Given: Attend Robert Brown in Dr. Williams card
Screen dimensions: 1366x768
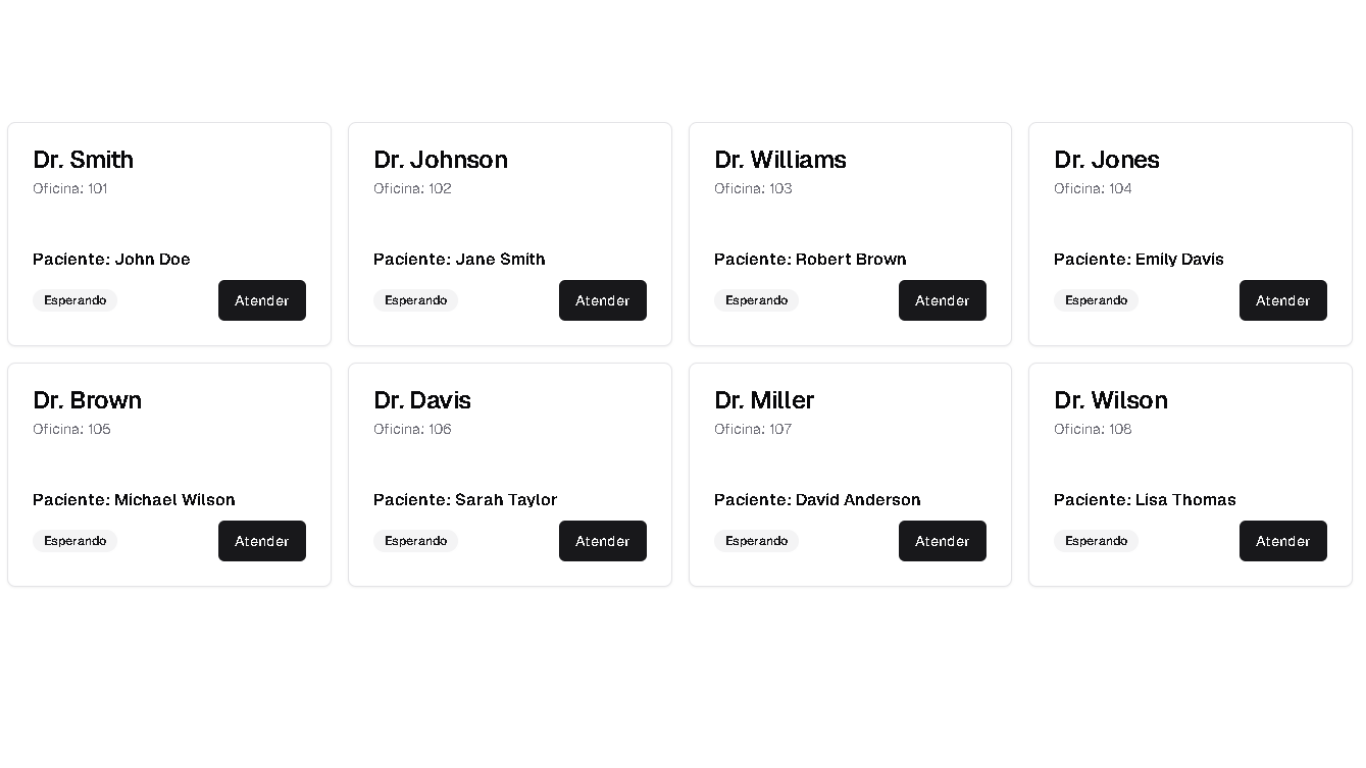Looking at the screenshot, I should pyautogui.click(x=943, y=300).
